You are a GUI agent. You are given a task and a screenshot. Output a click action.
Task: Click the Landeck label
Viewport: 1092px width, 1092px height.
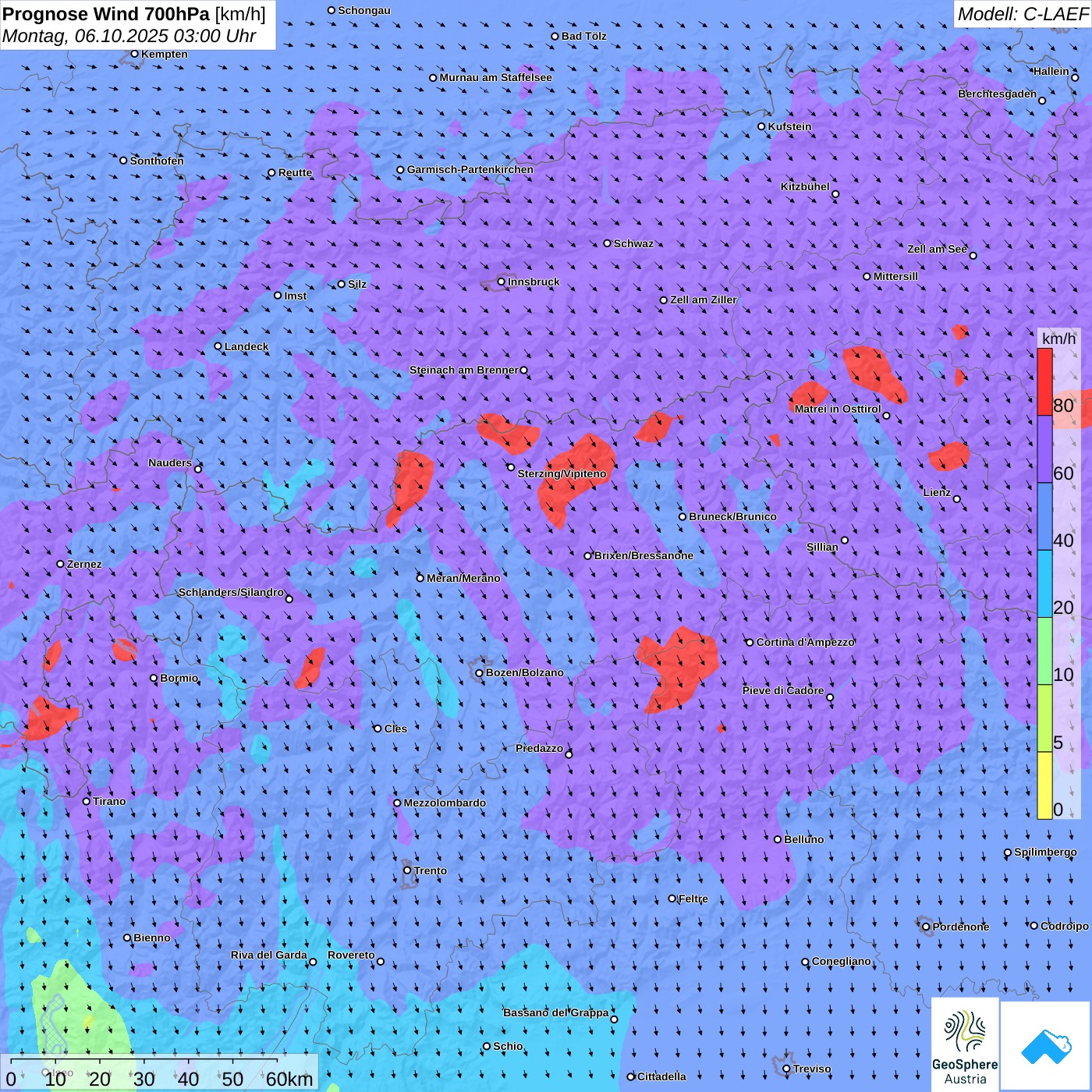click(x=246, y=346)
